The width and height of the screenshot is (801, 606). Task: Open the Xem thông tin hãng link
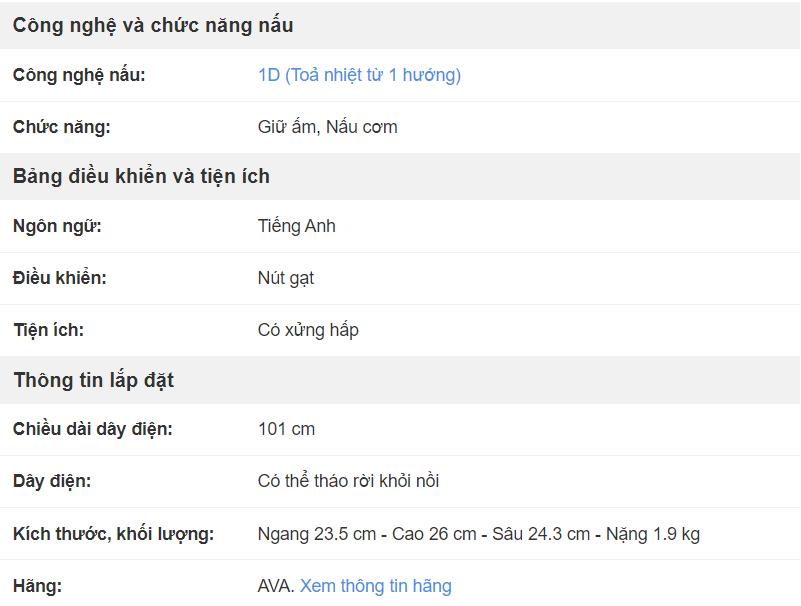coord(375,586)
